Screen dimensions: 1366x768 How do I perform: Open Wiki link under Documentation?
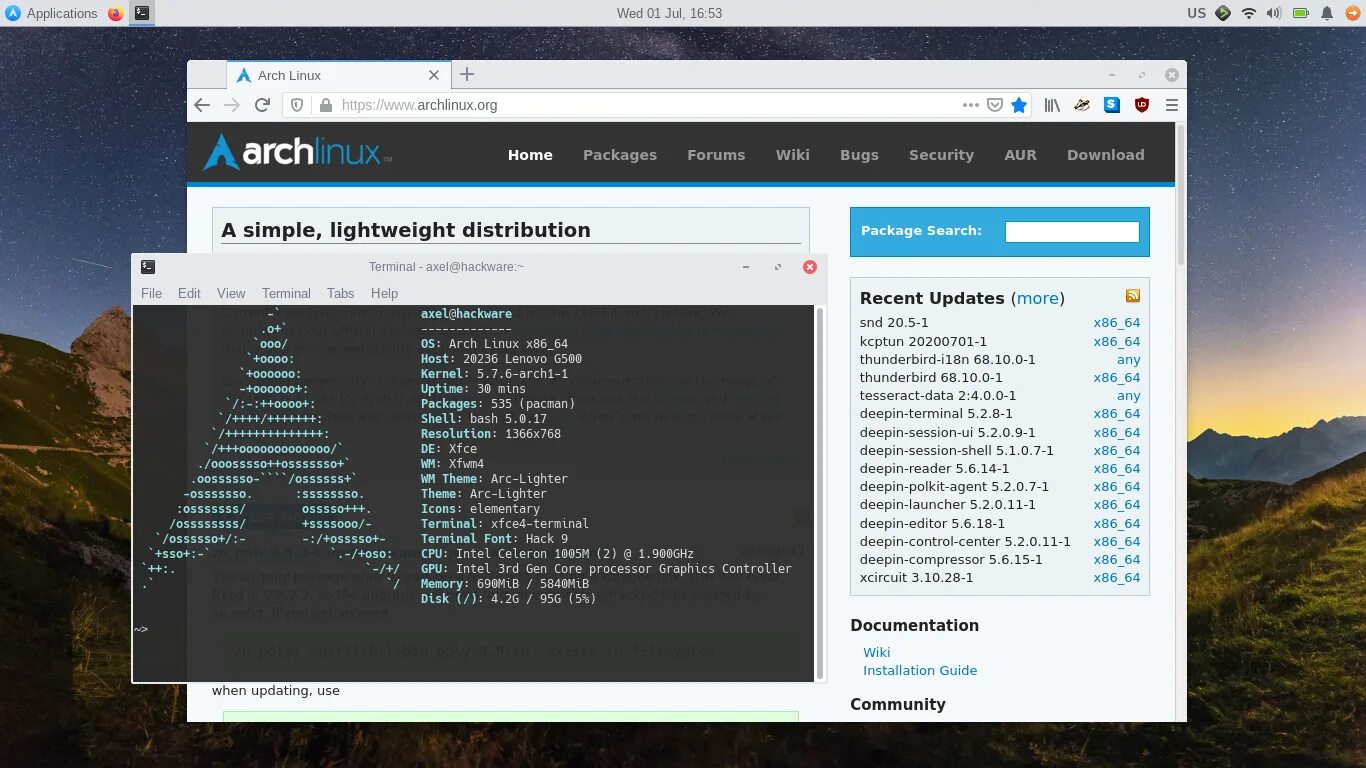click(876, 652)
